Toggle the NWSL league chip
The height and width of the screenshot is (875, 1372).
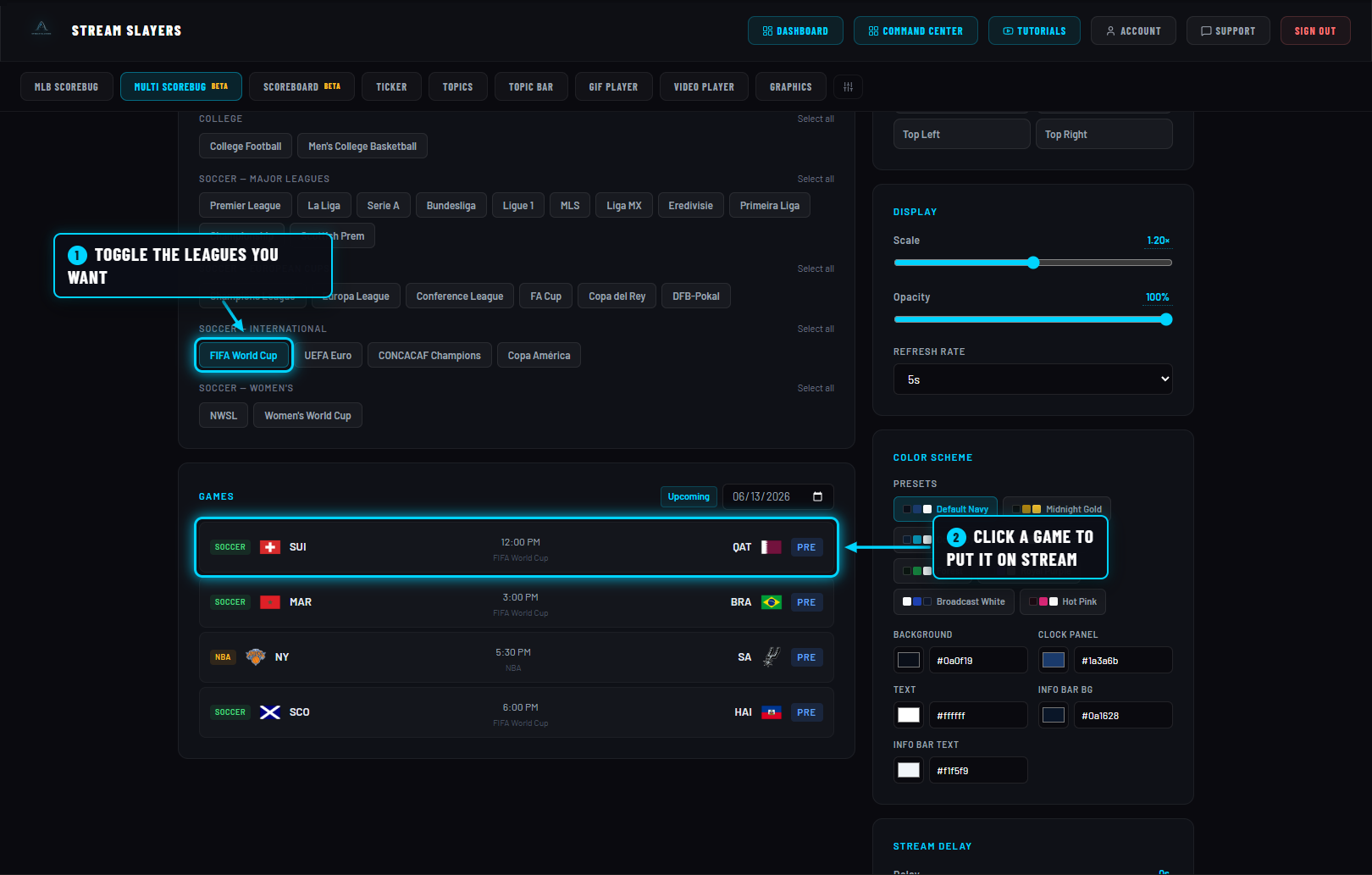pos(224,416)
